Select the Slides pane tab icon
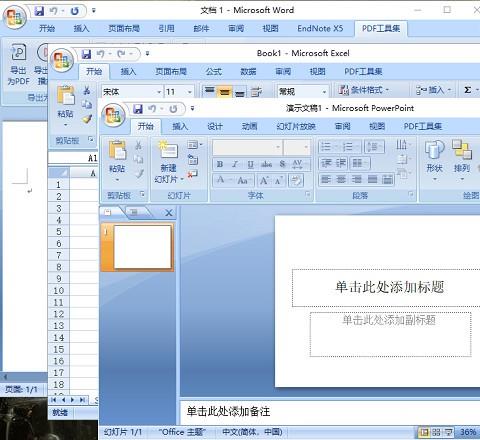The image size is (480, 440). click(x=108, y=212)
